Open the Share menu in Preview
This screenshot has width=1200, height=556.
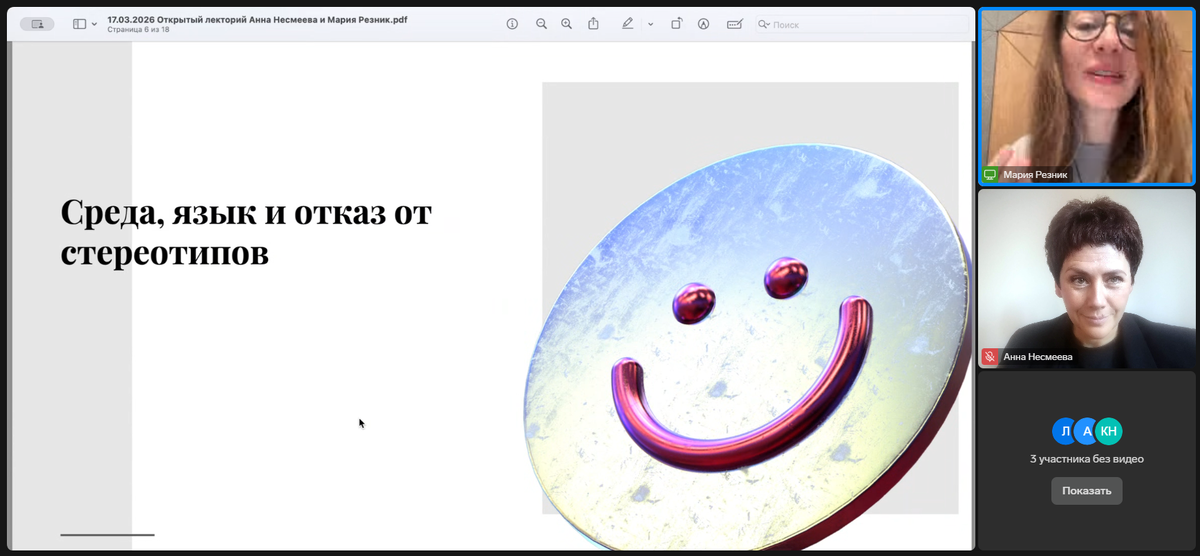point(593,23)
